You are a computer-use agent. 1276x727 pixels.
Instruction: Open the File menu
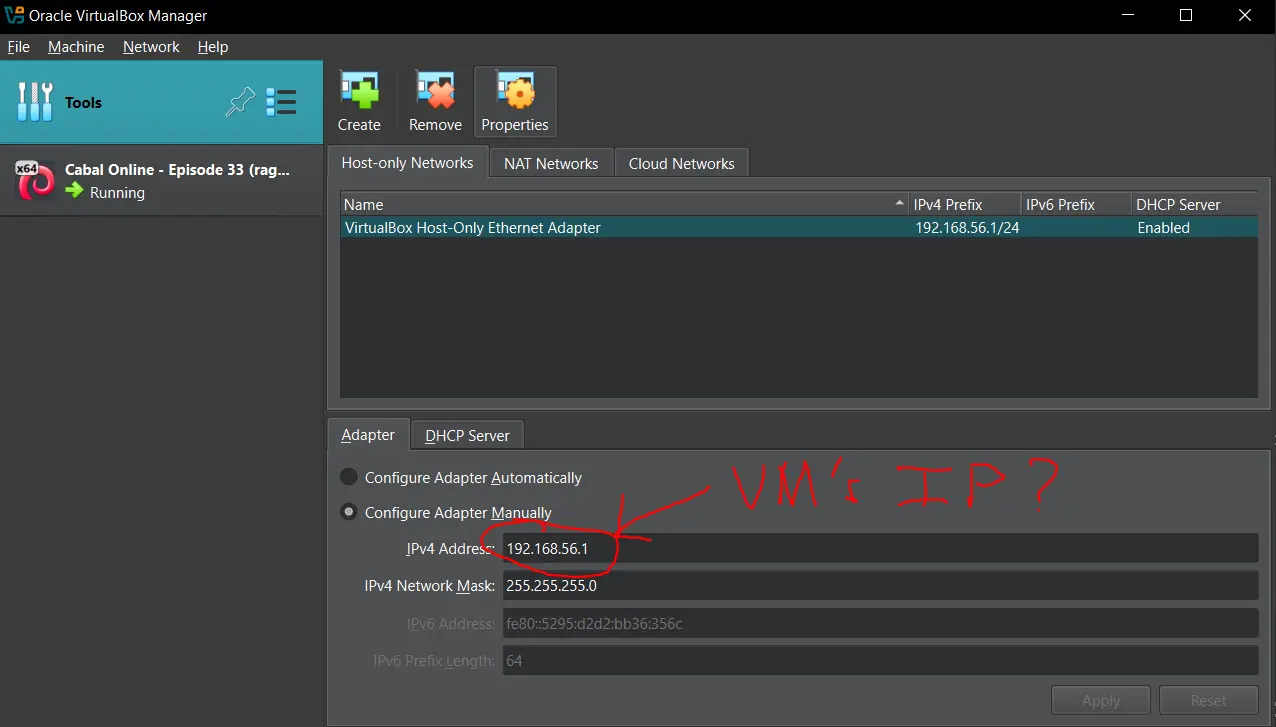point(19,47)
